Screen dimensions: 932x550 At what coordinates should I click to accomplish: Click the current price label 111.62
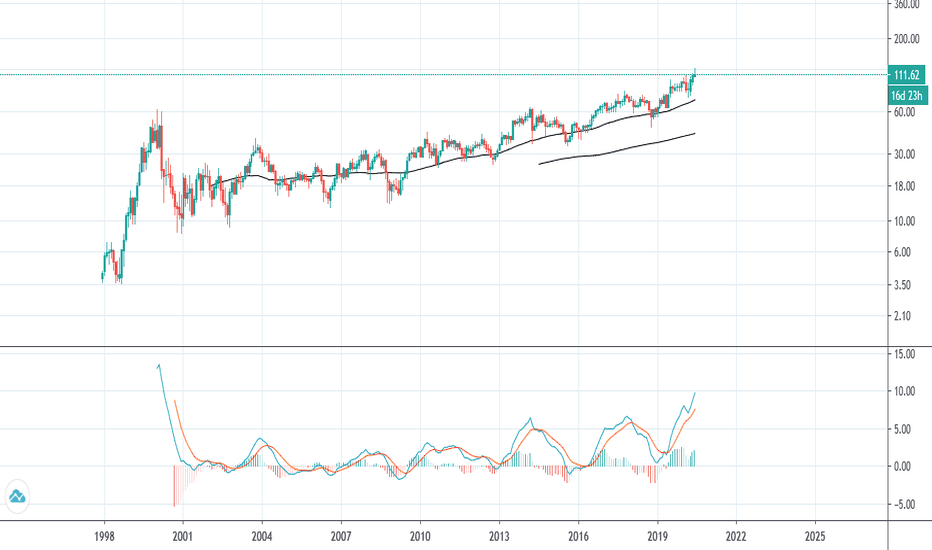coord(906,75)
